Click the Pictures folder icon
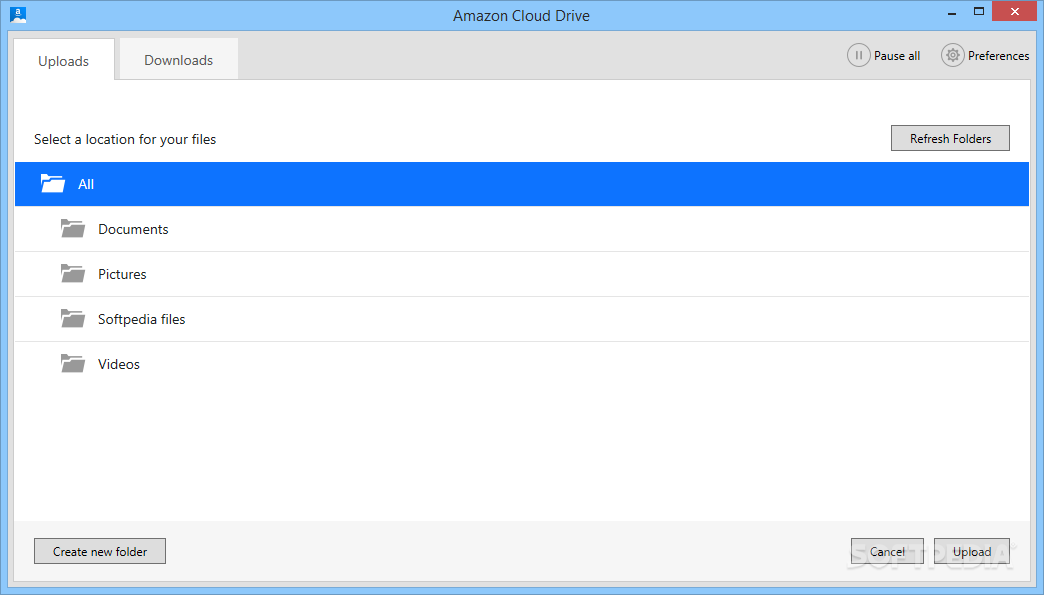This screenshot has height=595, width=1044. coord(73,274)
